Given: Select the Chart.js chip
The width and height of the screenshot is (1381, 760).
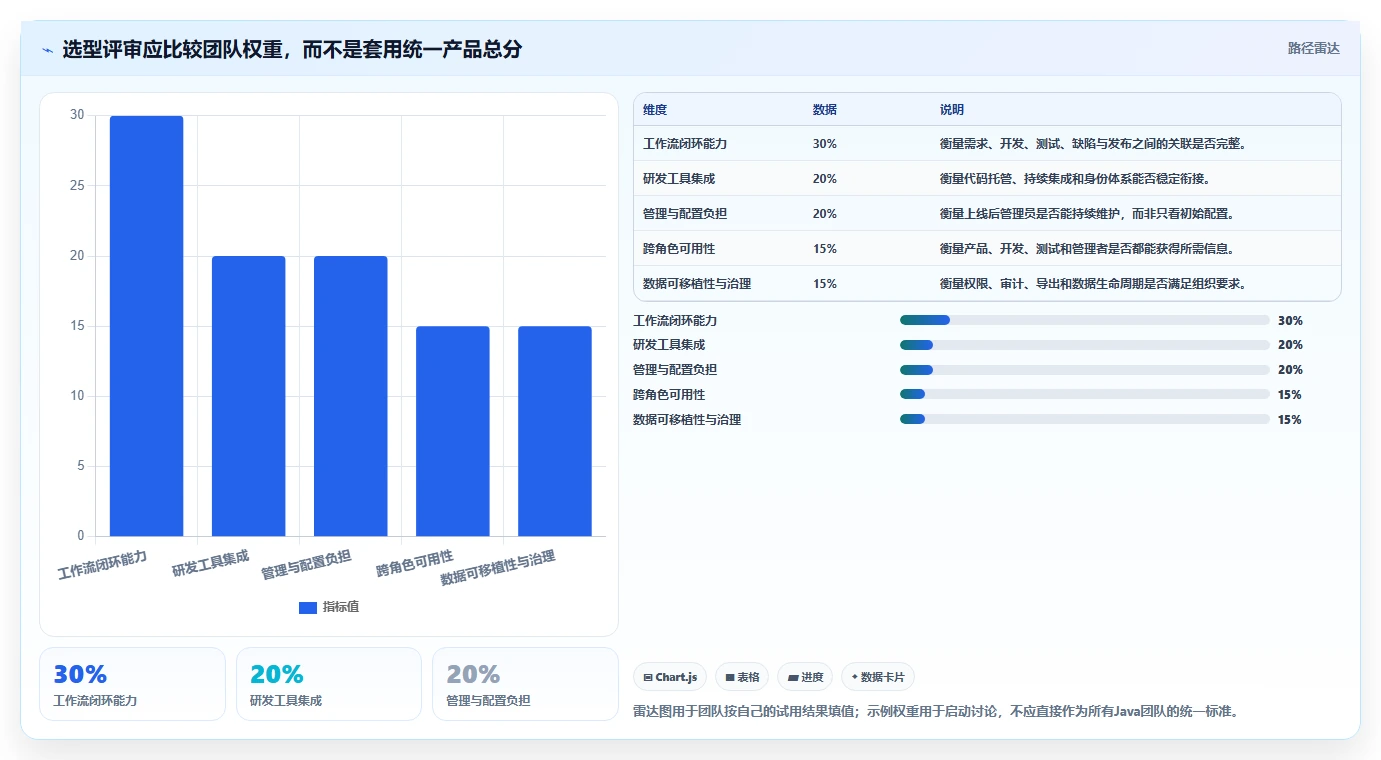Looking at the screenshot, I should click(670, 677).
